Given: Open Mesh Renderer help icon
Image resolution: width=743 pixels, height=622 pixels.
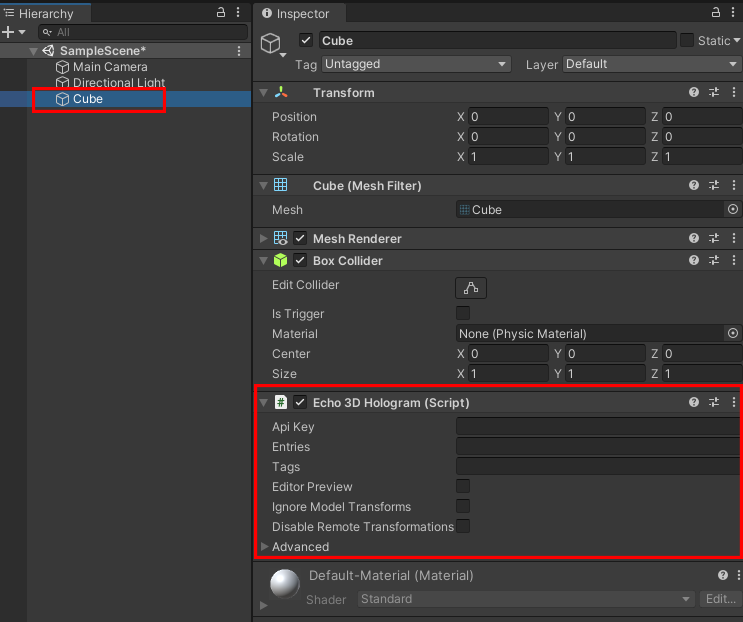Looking at the screenshot, I should tap(694, 238).
